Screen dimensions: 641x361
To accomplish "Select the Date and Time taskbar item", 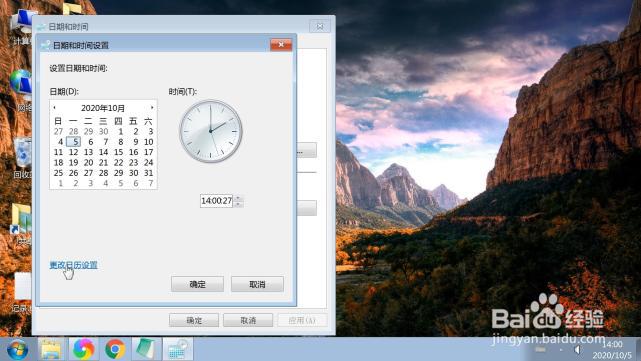I will click(x=178, y=349).
